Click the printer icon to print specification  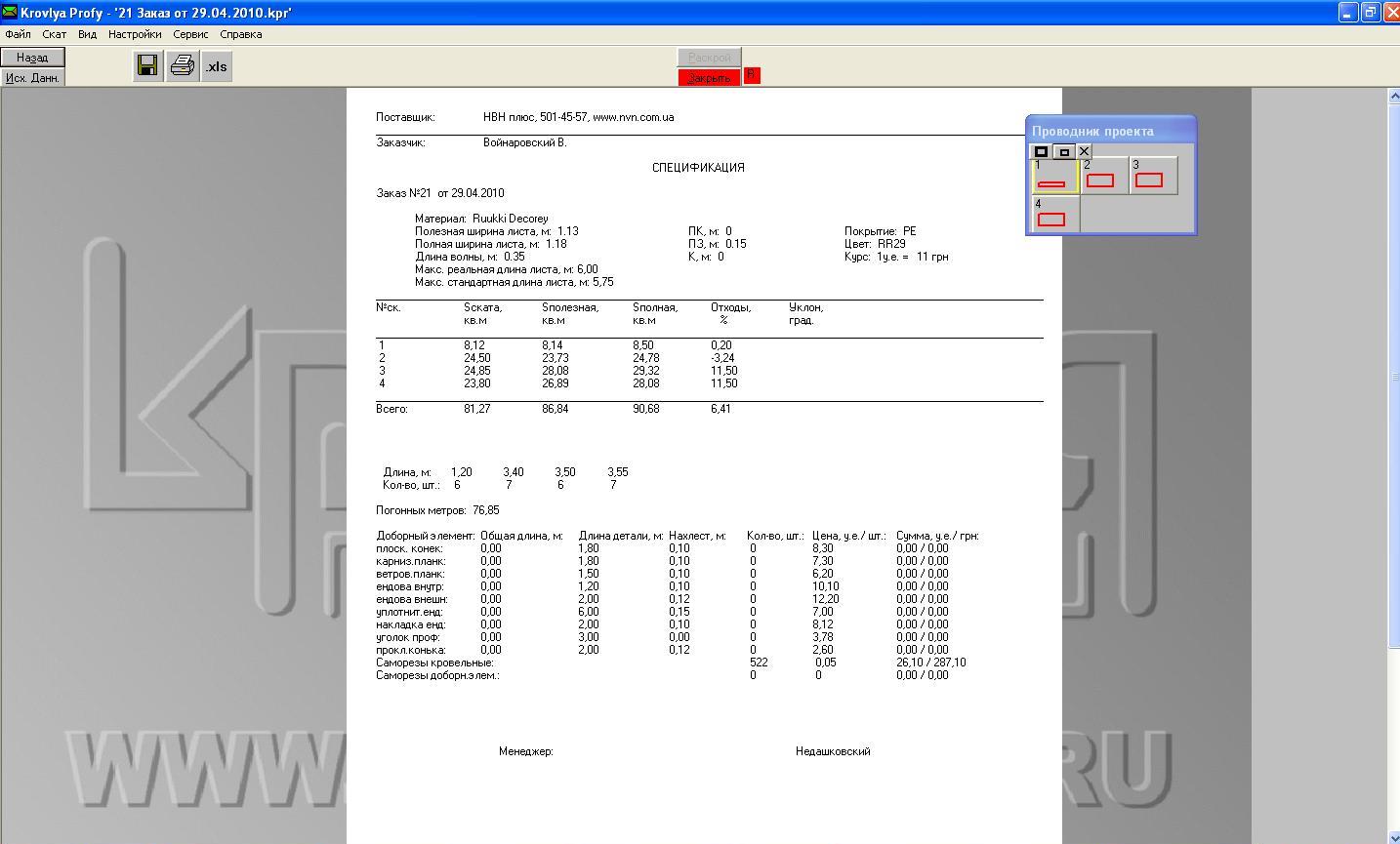(182, 65)
